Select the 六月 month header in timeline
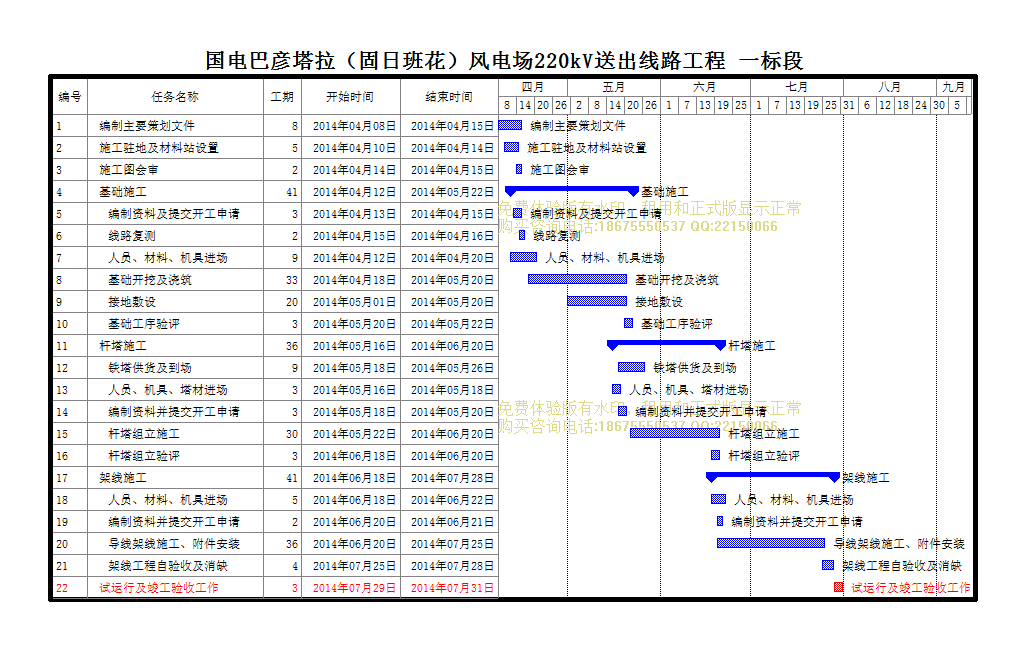The height and width of the screenshot is (648, 1024). click(x=705, y=87)
